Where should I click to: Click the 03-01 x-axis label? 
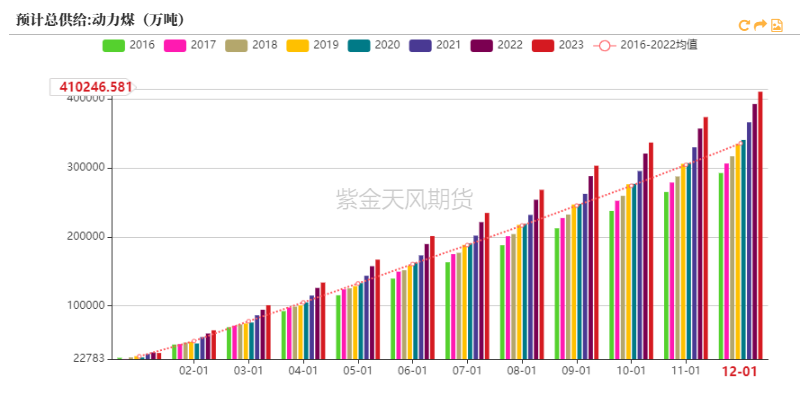tap(248, 371)
